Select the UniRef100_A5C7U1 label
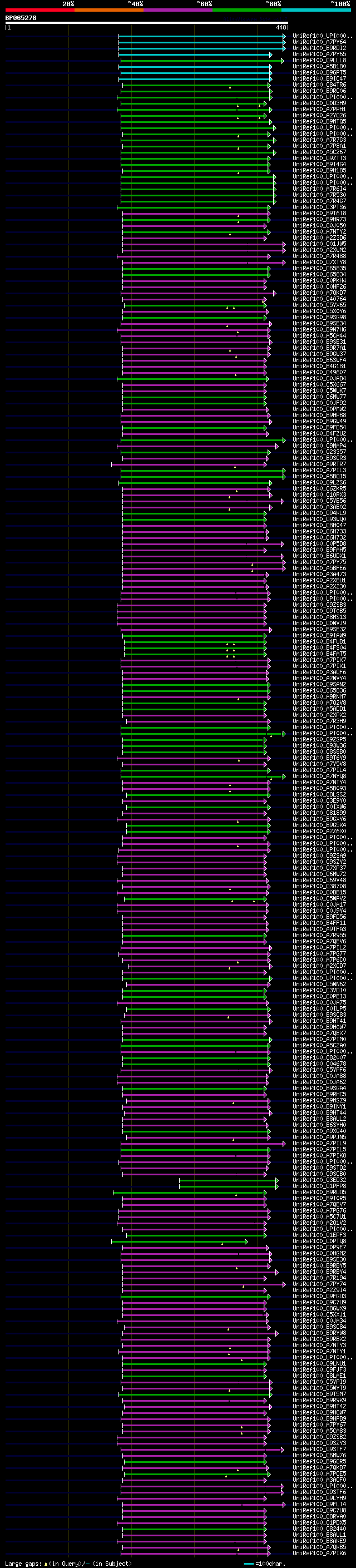356x1568 pixels. point(319,1217)
